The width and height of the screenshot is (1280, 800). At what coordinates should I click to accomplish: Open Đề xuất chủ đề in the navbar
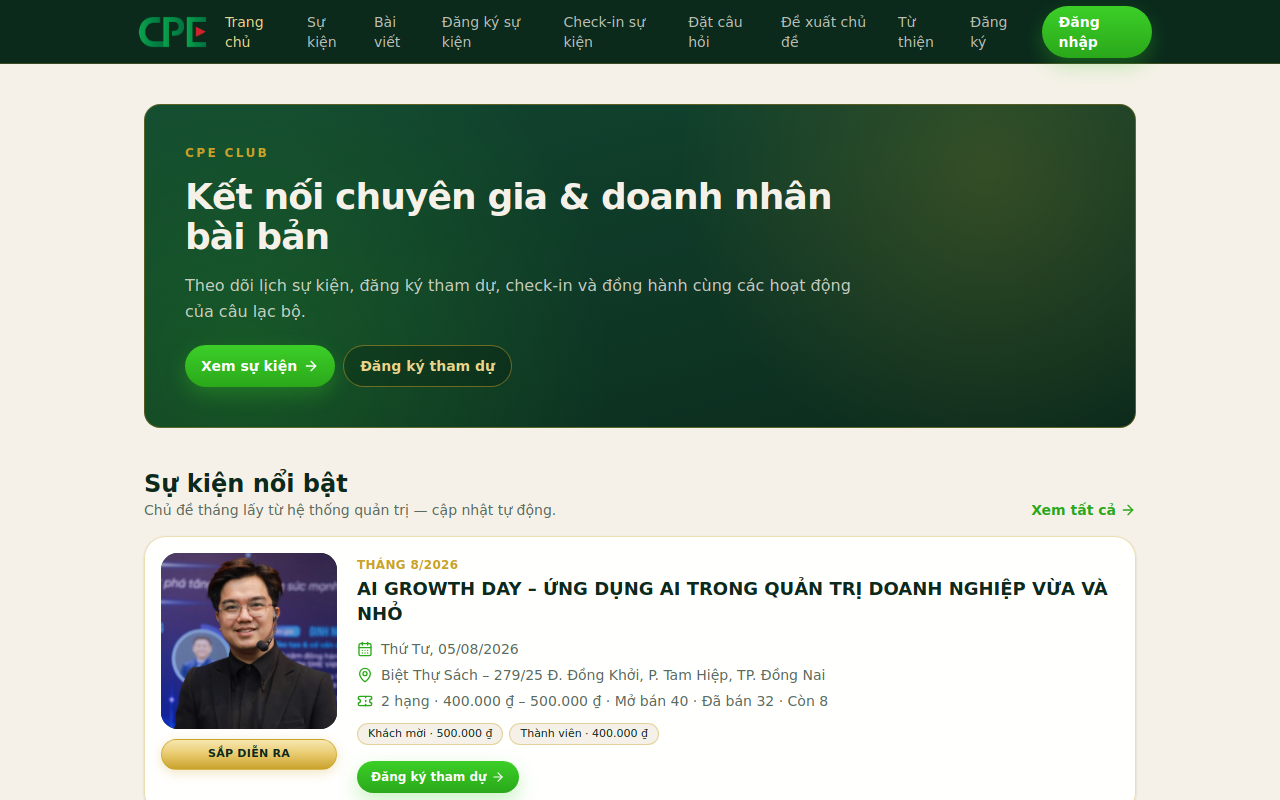coord(824,32)
